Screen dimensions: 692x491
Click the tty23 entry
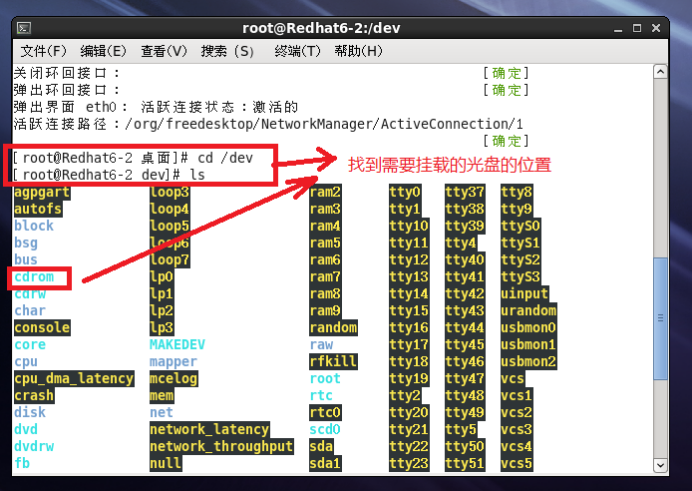[x=409, y=463]
